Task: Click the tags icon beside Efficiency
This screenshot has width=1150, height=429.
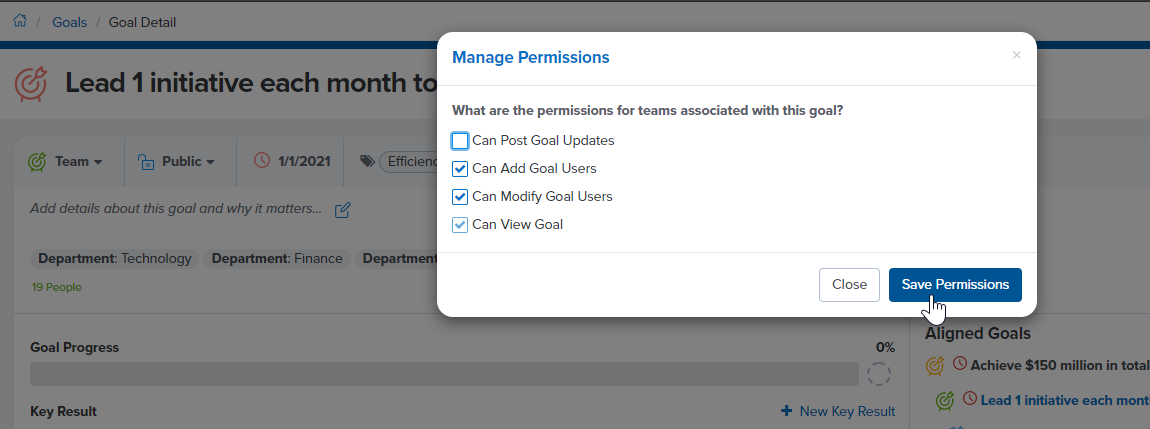Action: tap(367, 161)
